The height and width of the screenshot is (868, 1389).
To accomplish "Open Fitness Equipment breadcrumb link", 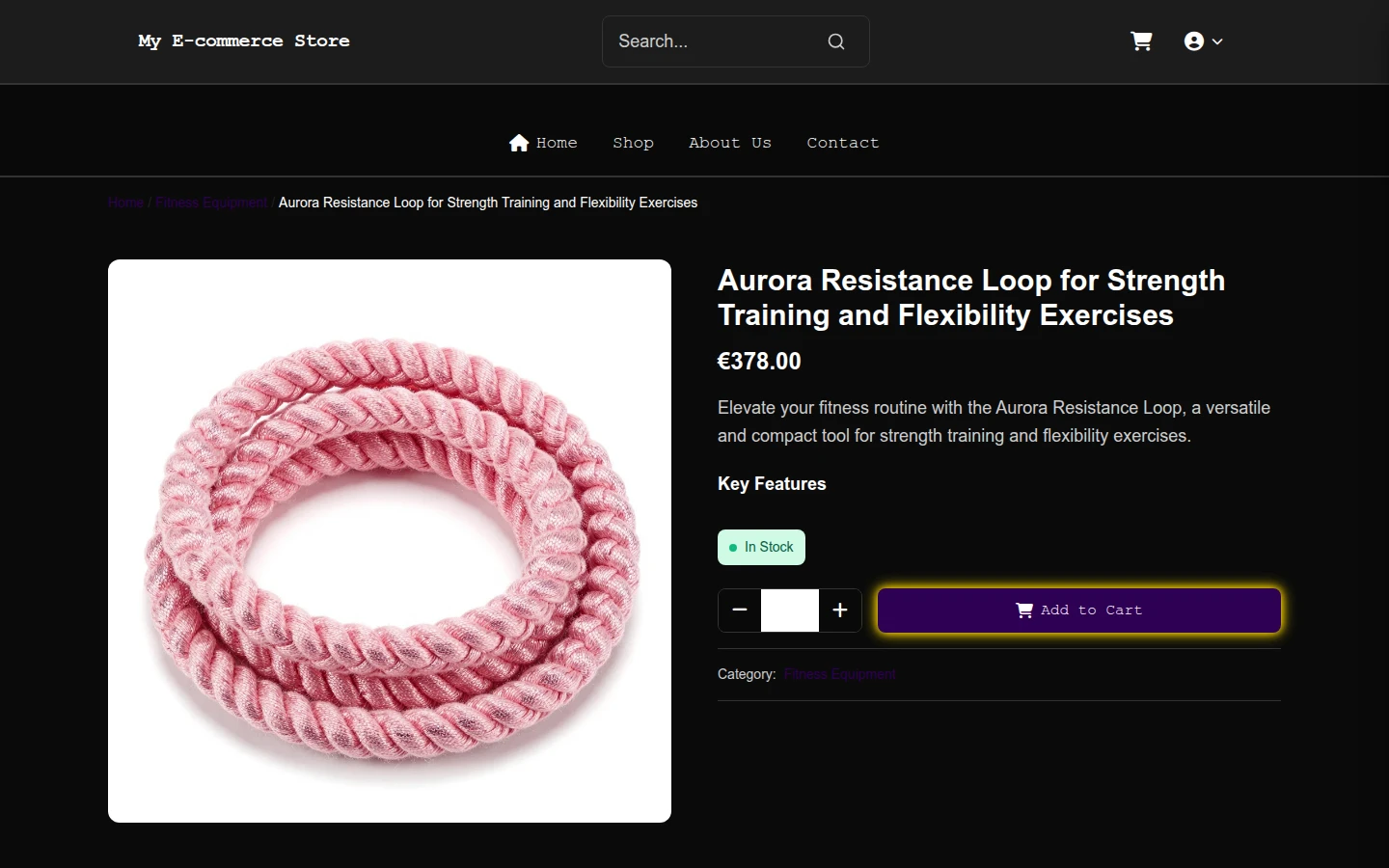I will click(211, 203).
